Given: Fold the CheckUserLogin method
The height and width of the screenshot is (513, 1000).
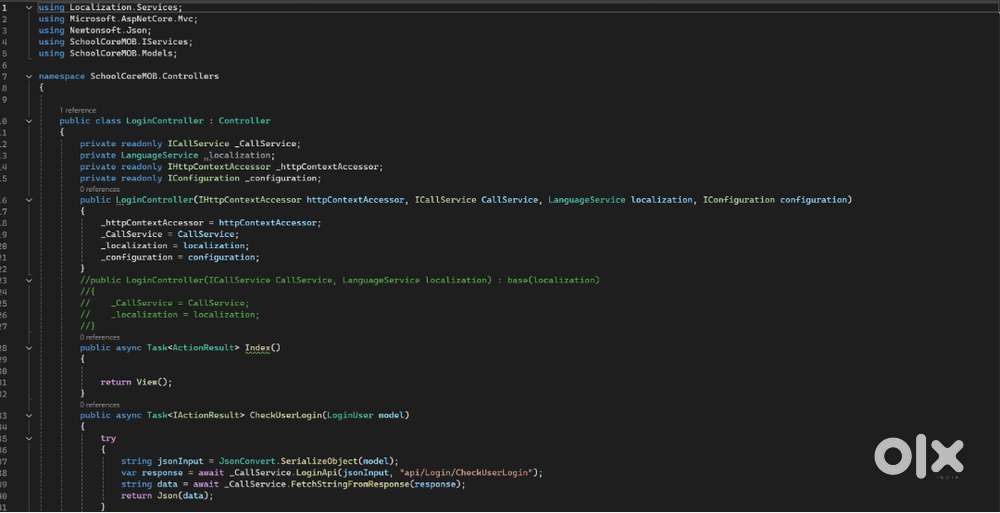Looking at the screenshot, I should coord(28,415).
